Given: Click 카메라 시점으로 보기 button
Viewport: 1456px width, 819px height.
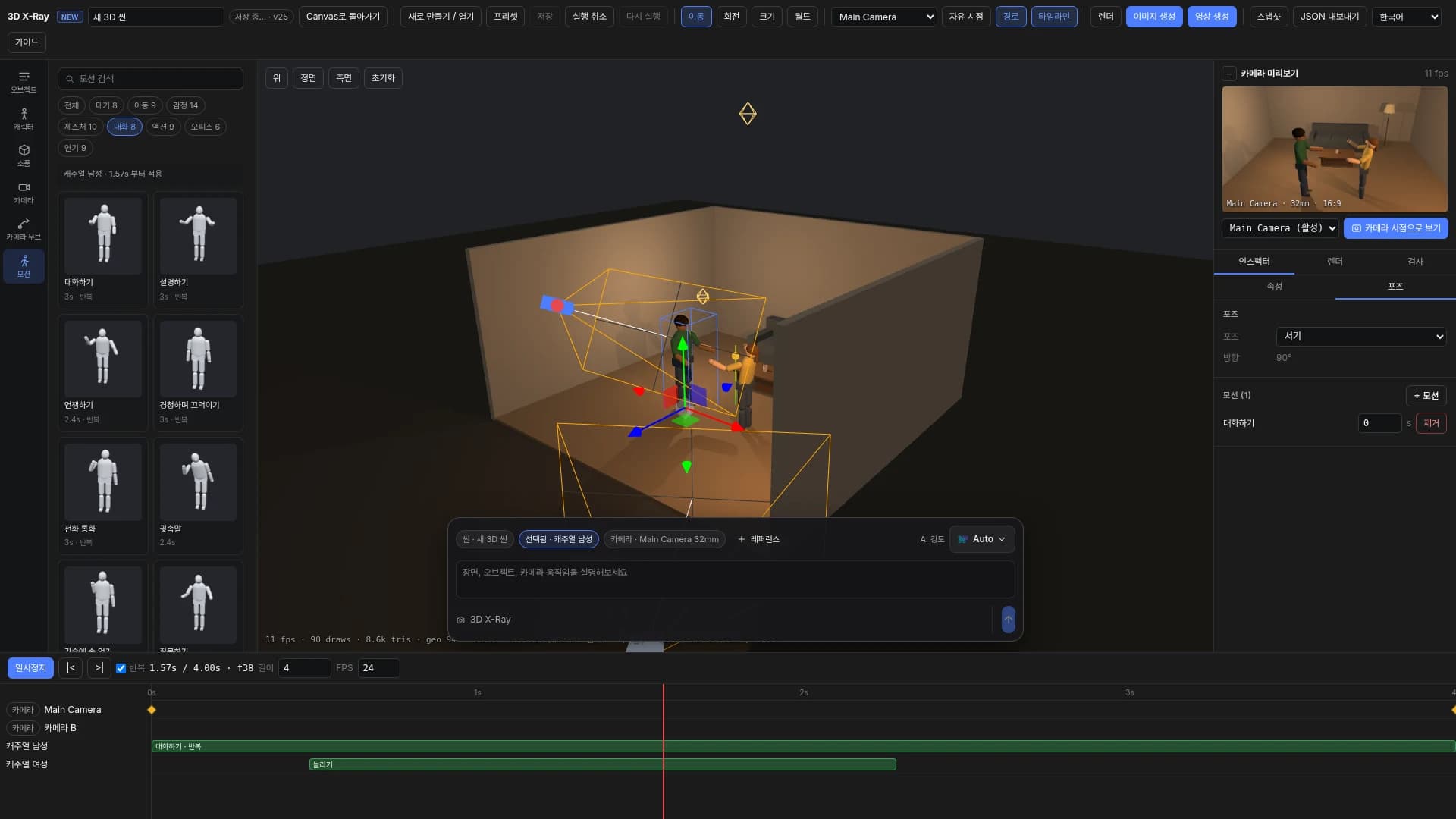Looking at the screenshot, I should coord(1396,228).
